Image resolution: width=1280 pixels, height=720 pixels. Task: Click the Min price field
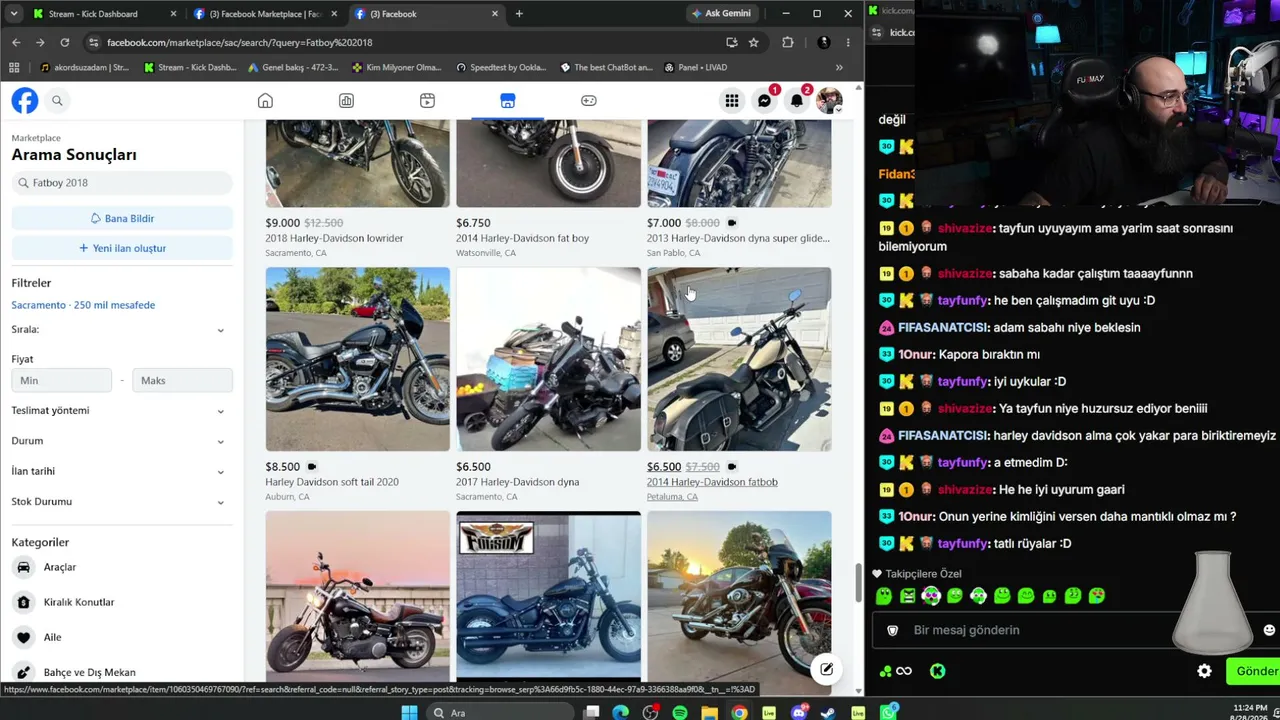click(62, 380)
